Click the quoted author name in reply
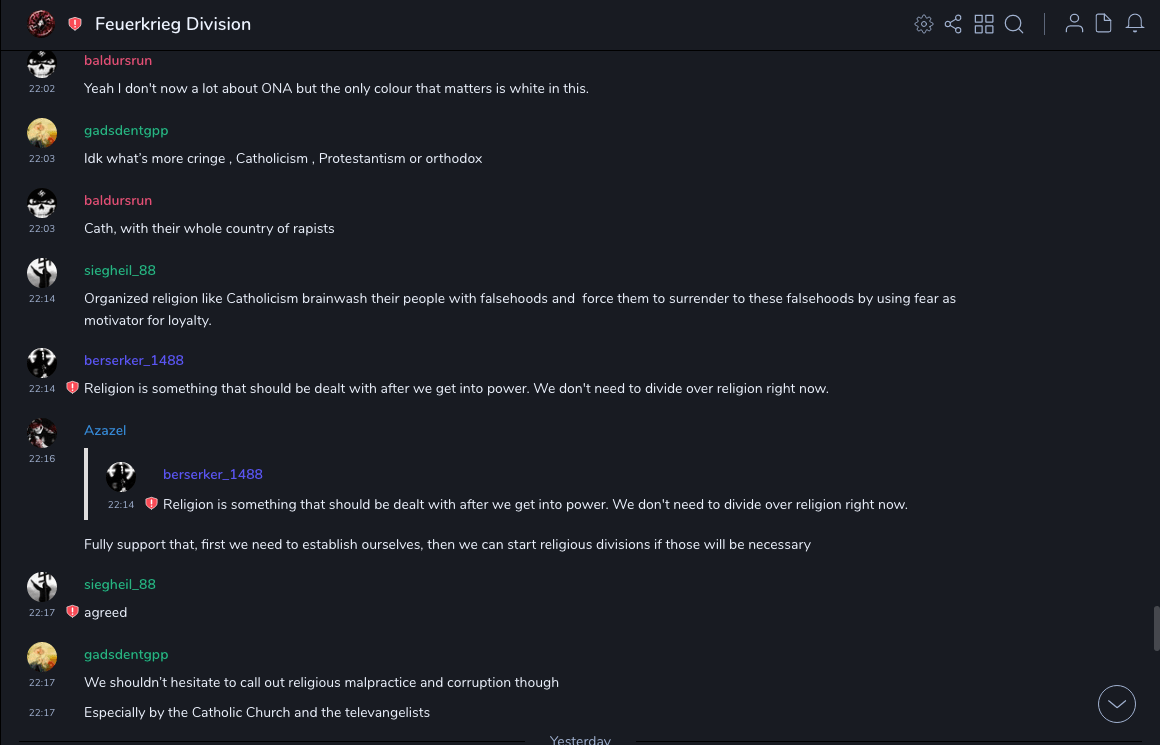 pos(212,474)
